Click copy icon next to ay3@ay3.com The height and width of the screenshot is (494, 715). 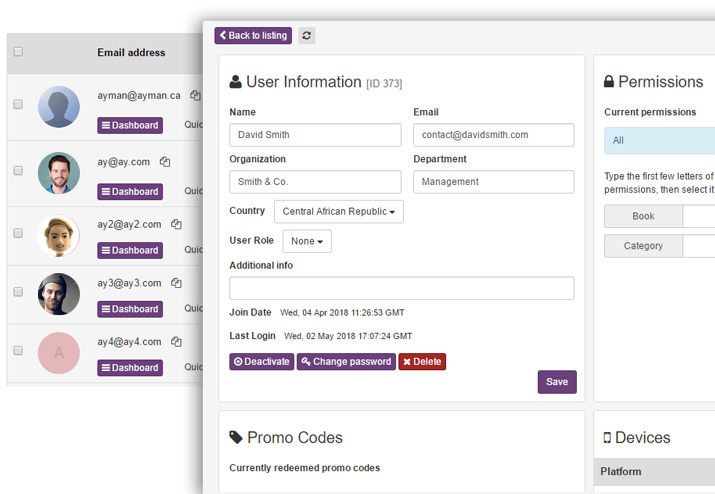pyautogui.click(x=176, y=284)
